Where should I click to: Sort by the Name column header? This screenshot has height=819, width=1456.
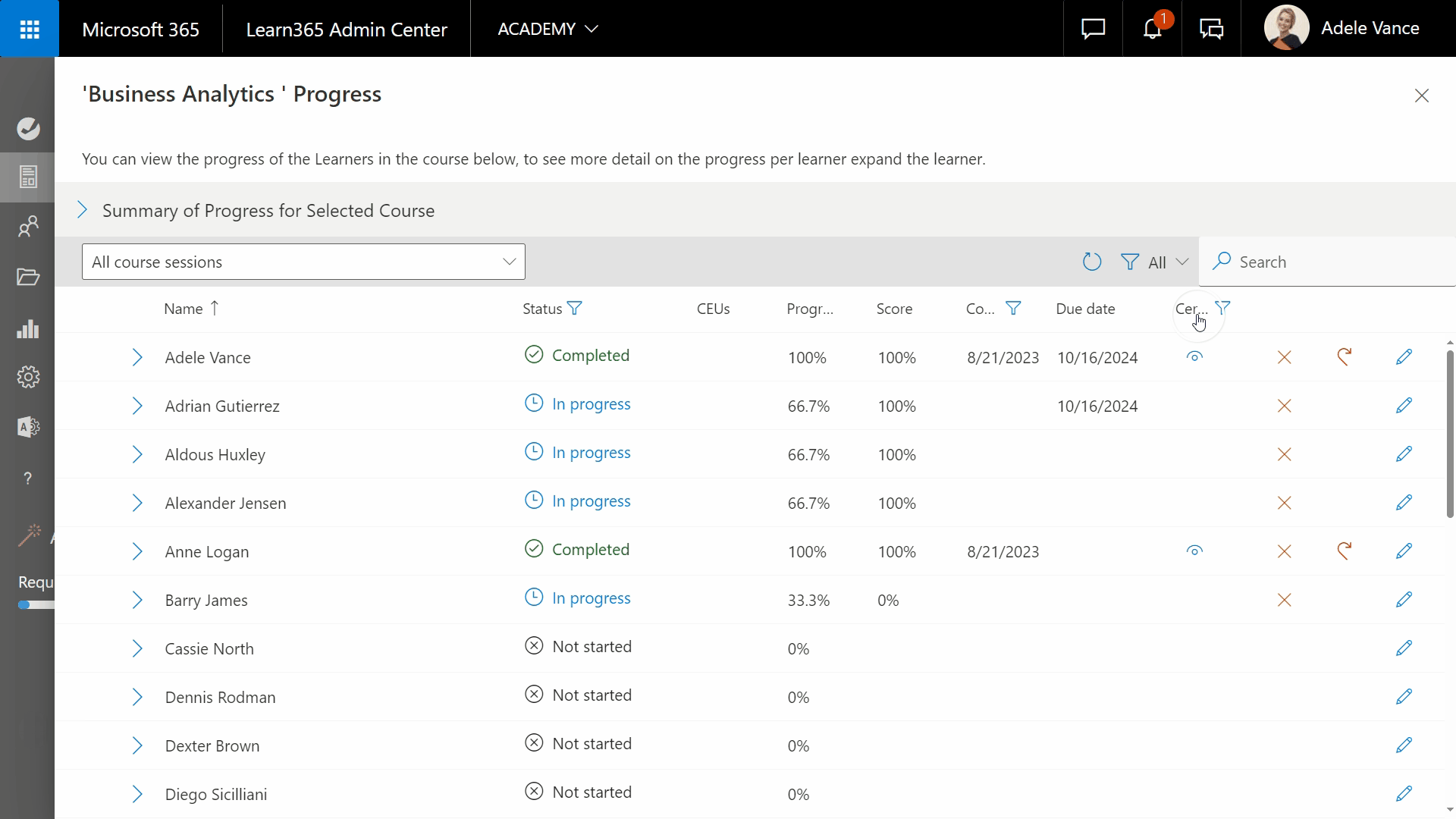[x=184, y=309]
